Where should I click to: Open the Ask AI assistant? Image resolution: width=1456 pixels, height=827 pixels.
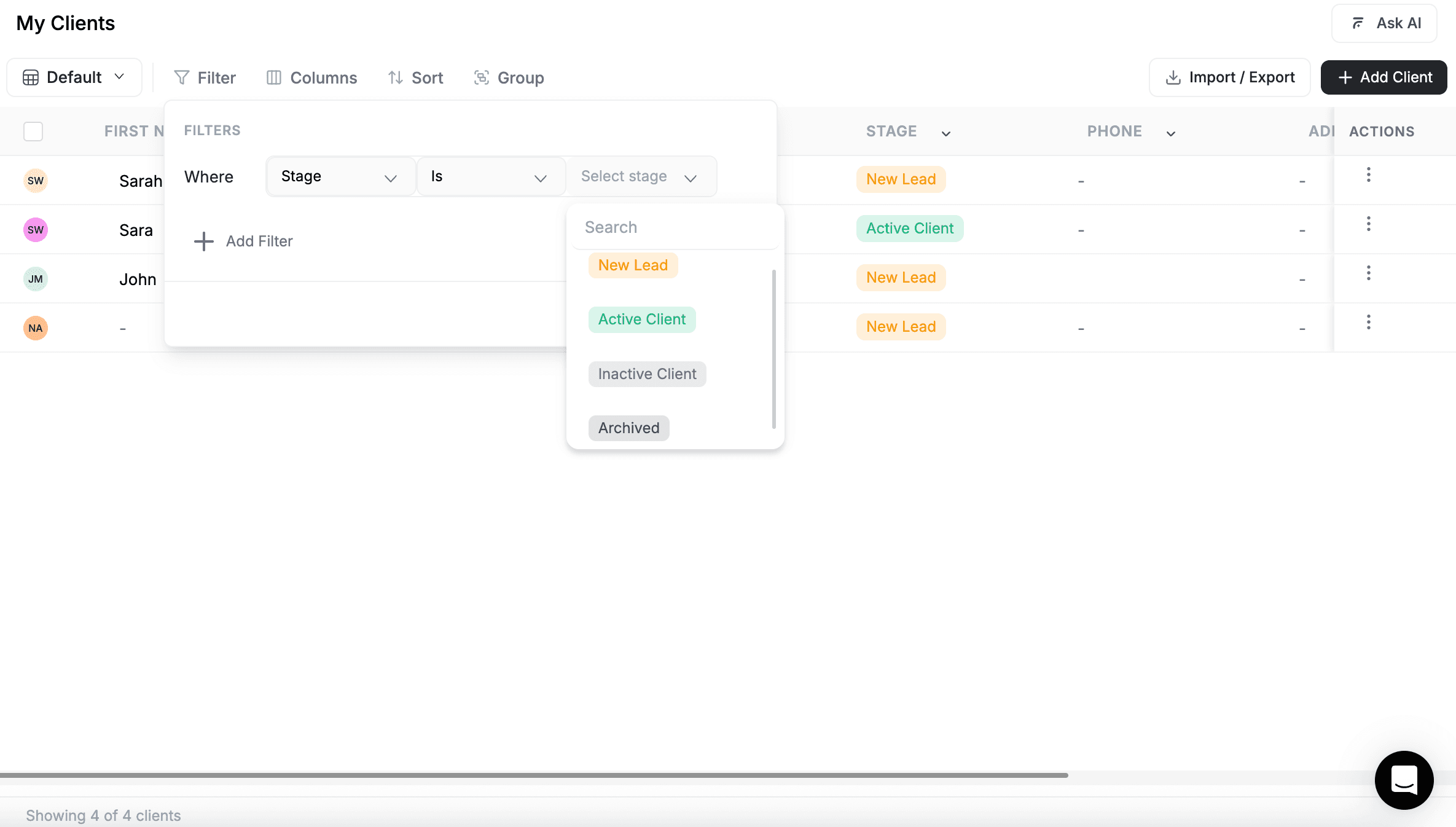[x=1384, y=23]
